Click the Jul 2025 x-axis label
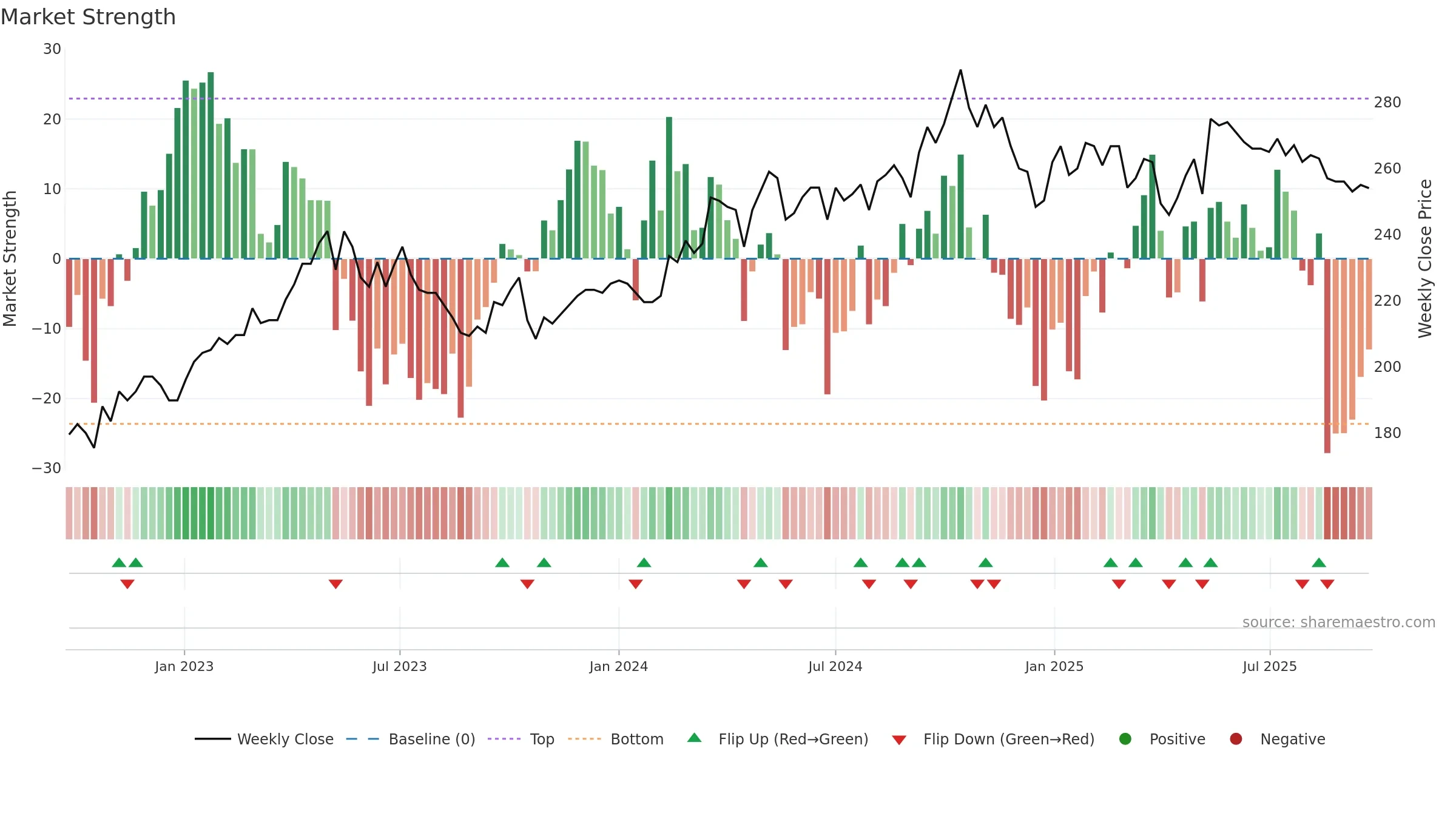Image resolution: width=1456 pixels, height=819 pixels. click(1270, 666)
